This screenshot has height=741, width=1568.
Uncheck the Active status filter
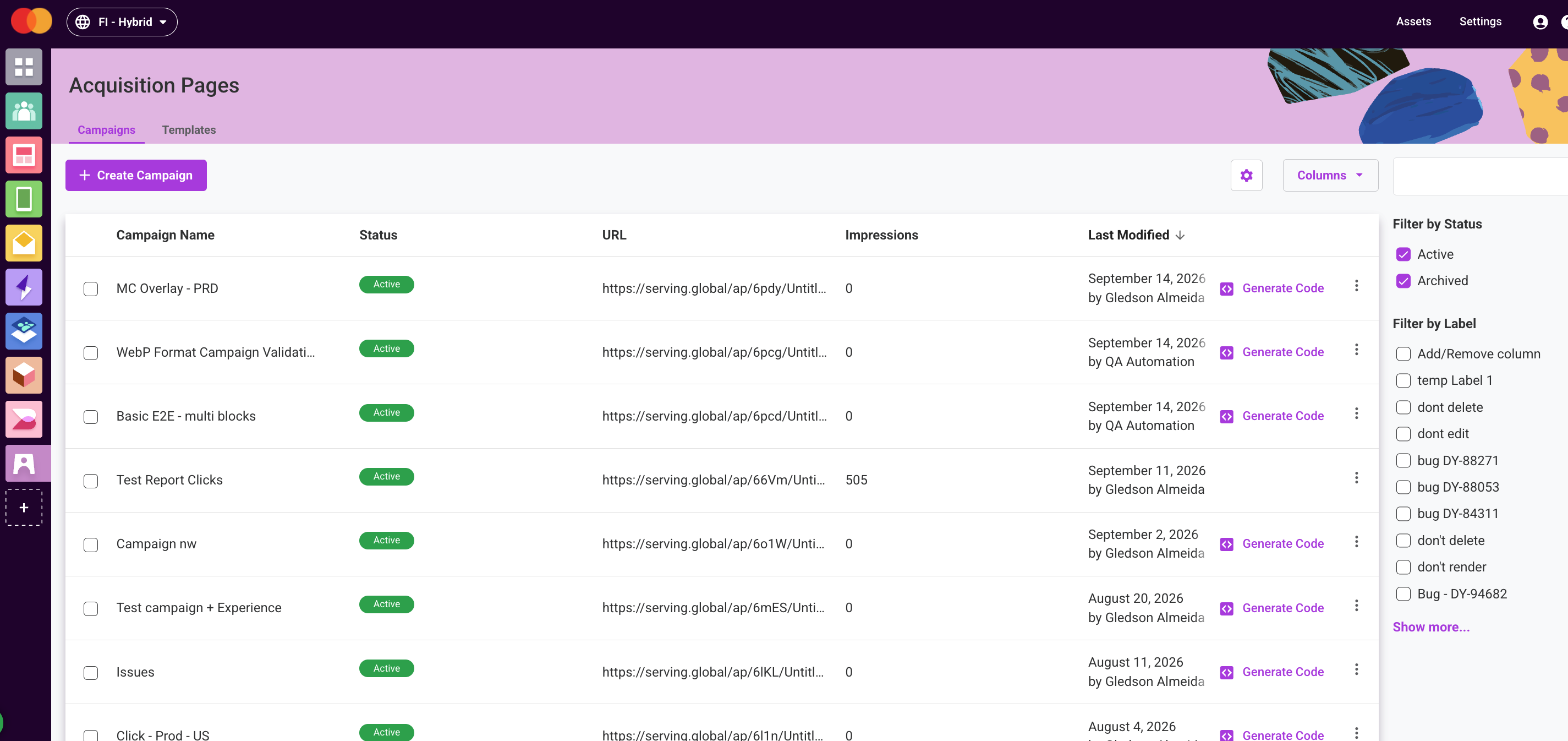[1403, 254]
